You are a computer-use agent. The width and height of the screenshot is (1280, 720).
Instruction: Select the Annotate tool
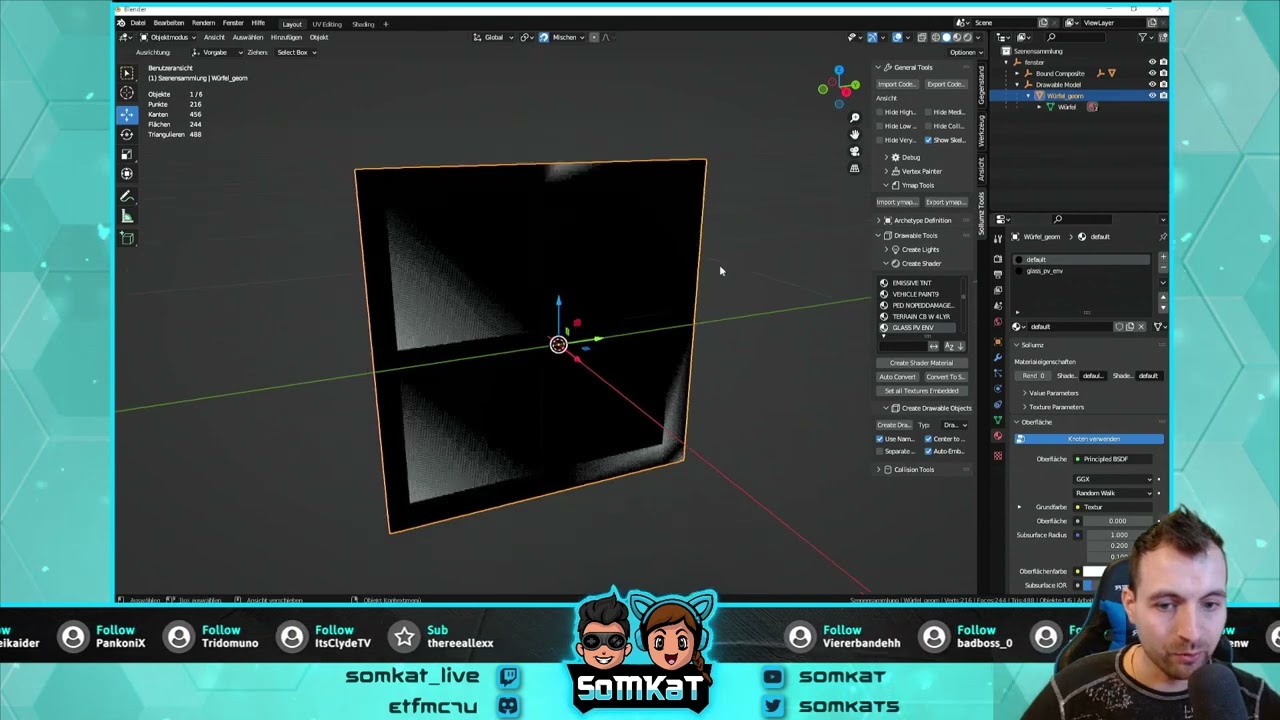click(x=127, y=197)
